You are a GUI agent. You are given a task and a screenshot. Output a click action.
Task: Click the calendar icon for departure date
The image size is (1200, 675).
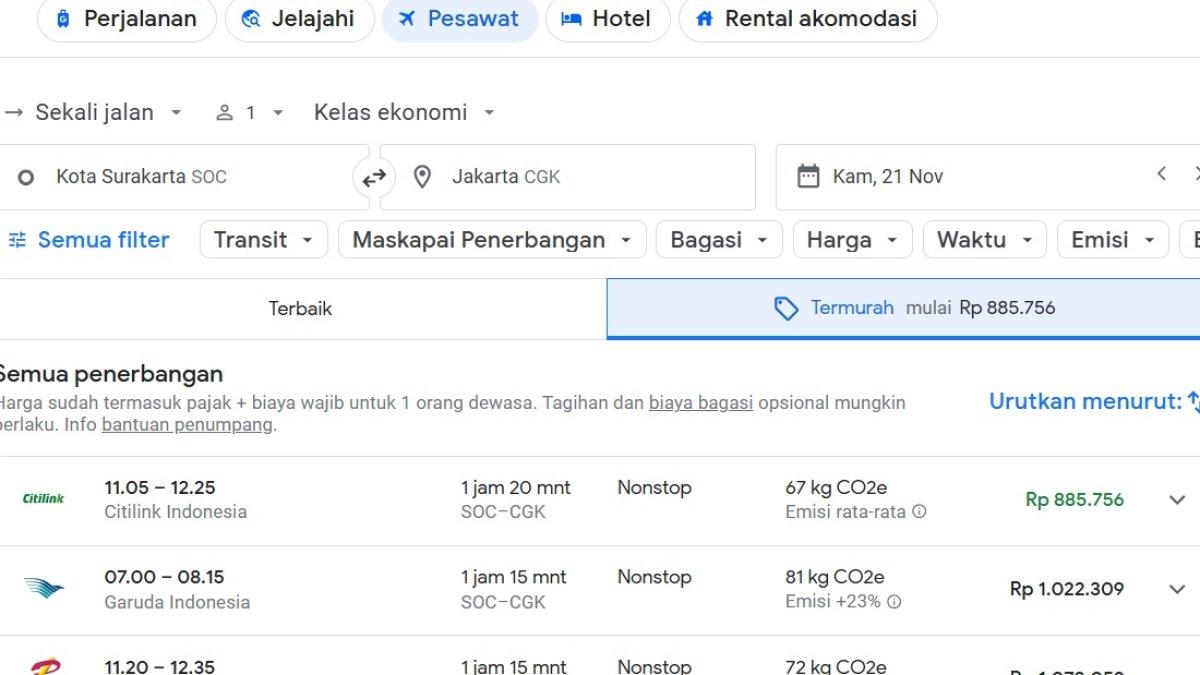[808, 177]
